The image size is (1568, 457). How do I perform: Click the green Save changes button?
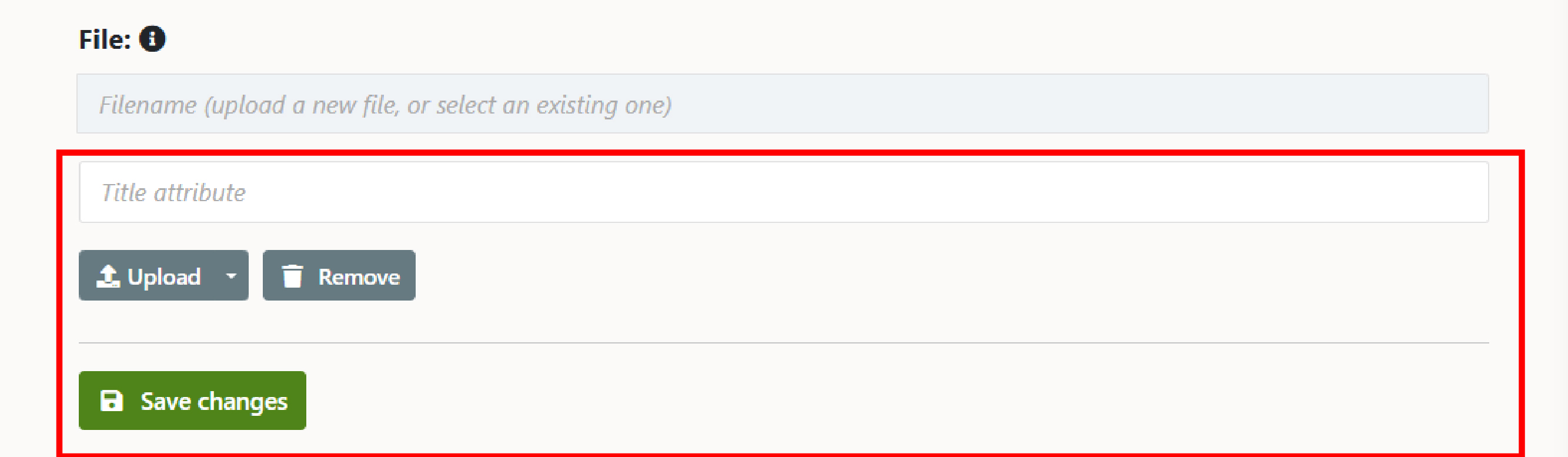click(x=192, y=401)
